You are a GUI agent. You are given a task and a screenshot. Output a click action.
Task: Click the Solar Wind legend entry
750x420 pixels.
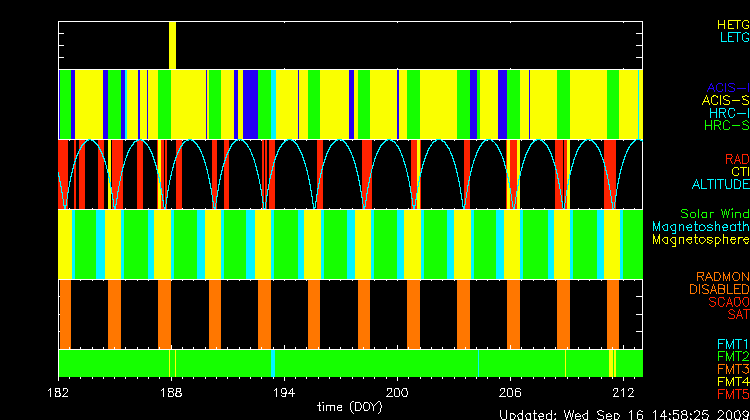(714, 214)
